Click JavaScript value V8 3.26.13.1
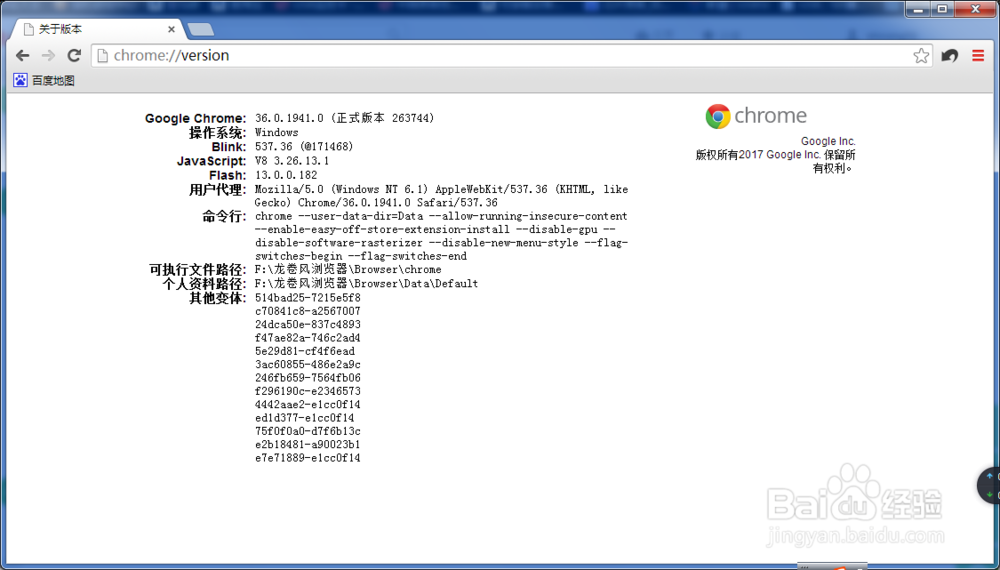The height and width of the screenshot is (570, 1000). 292,161
